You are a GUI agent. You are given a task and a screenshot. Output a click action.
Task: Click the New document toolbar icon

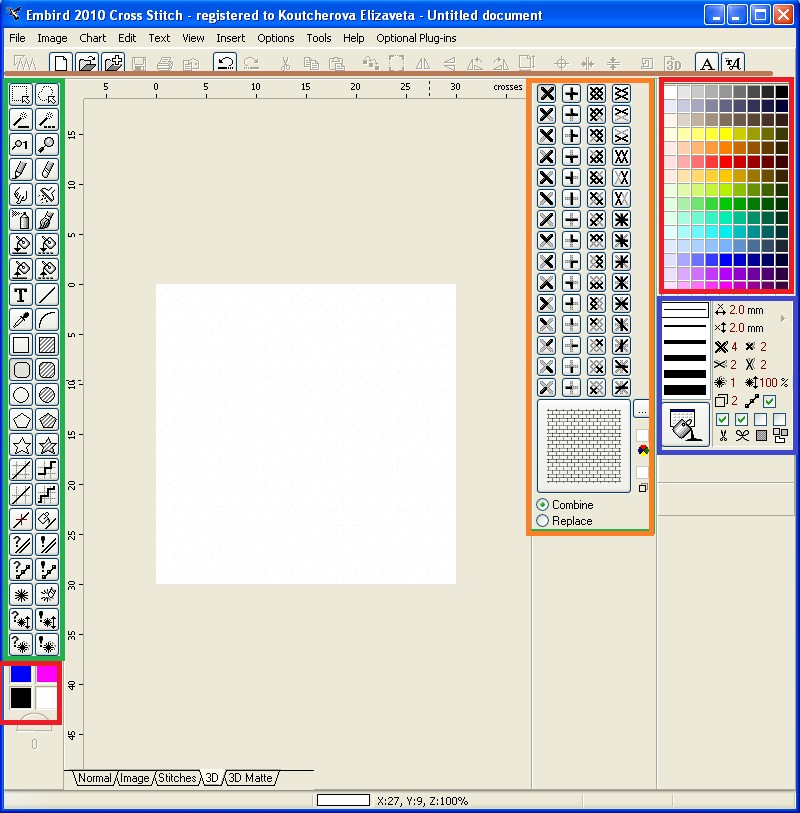click(61, 63)
